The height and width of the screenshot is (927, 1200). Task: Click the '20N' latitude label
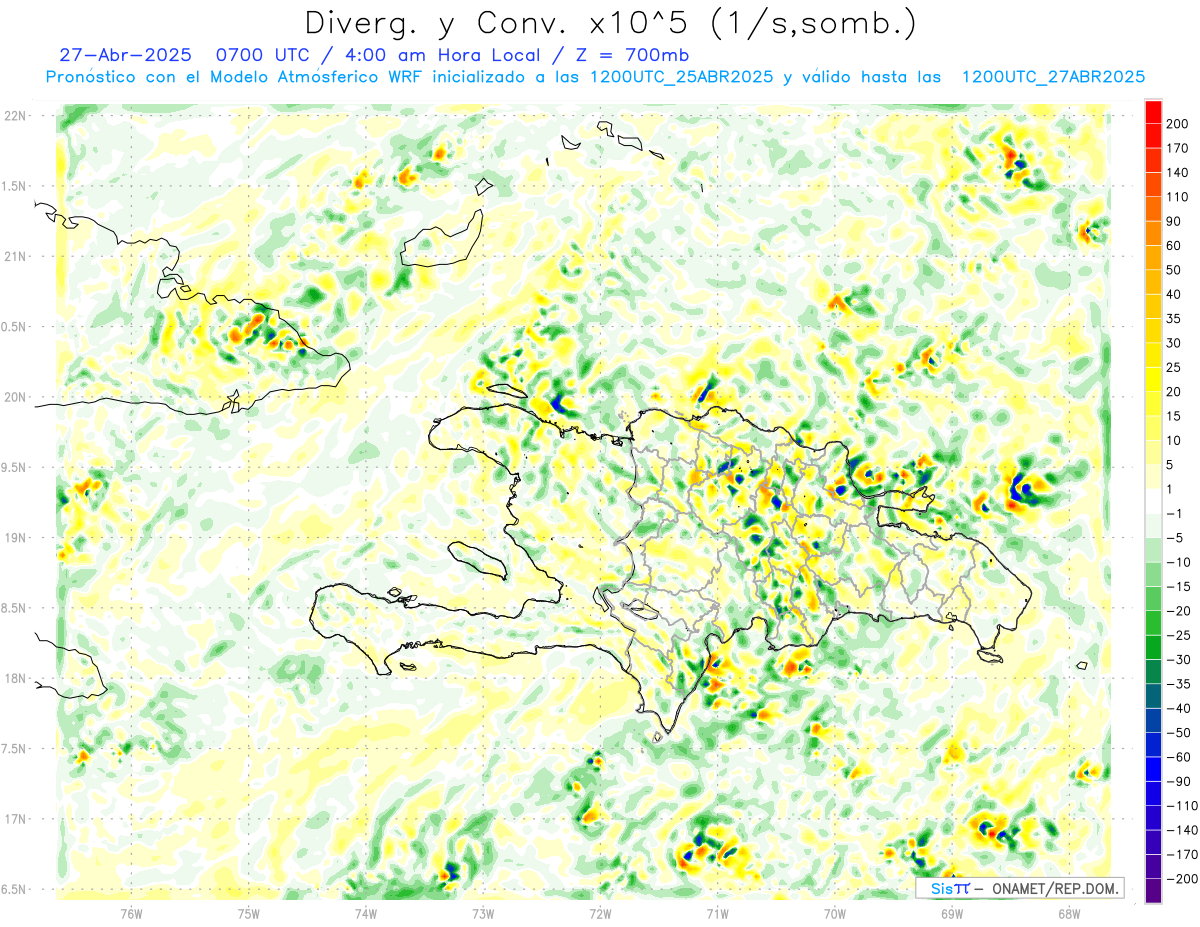point(14,397)
